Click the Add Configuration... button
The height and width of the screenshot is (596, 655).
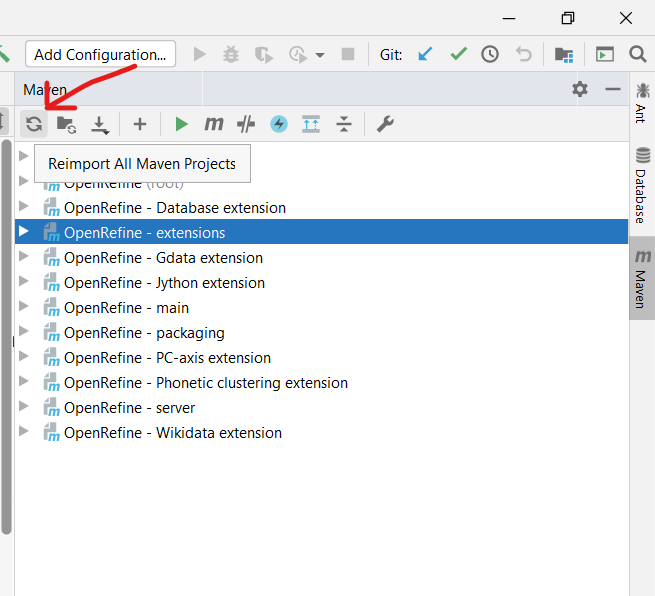click(100, 54)
